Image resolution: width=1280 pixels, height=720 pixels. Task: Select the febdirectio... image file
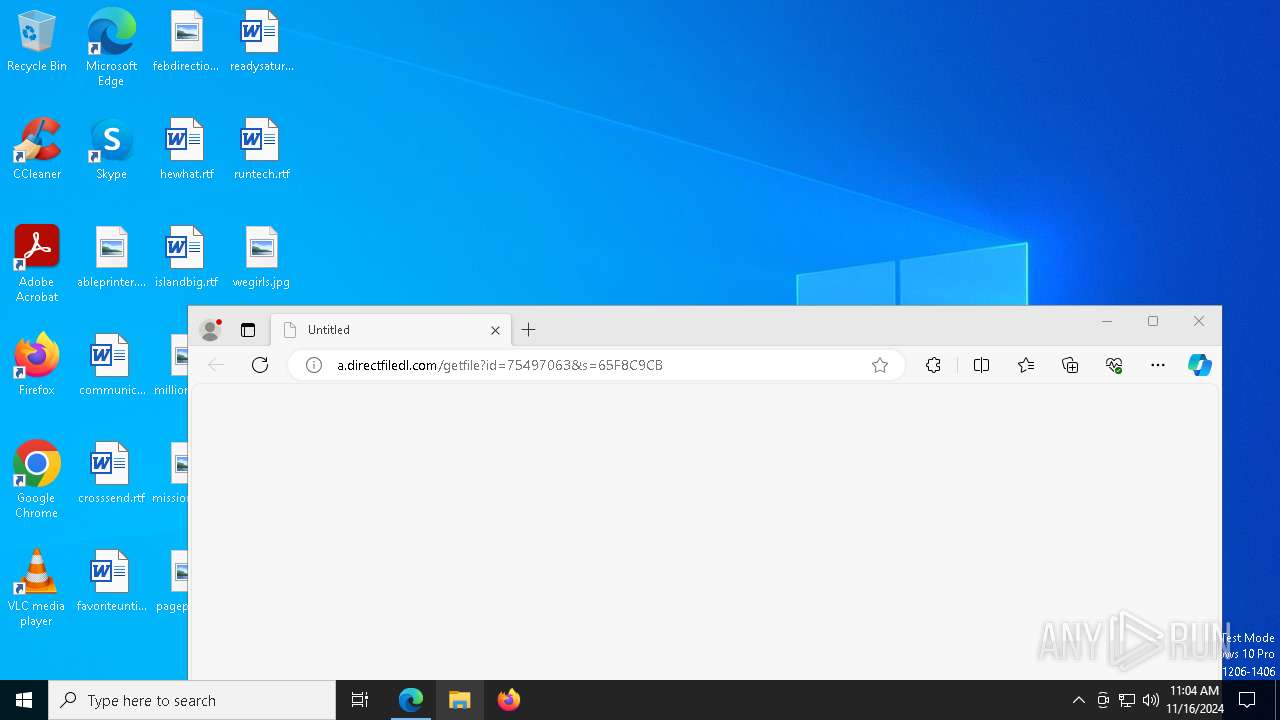(x=187, y=42)
